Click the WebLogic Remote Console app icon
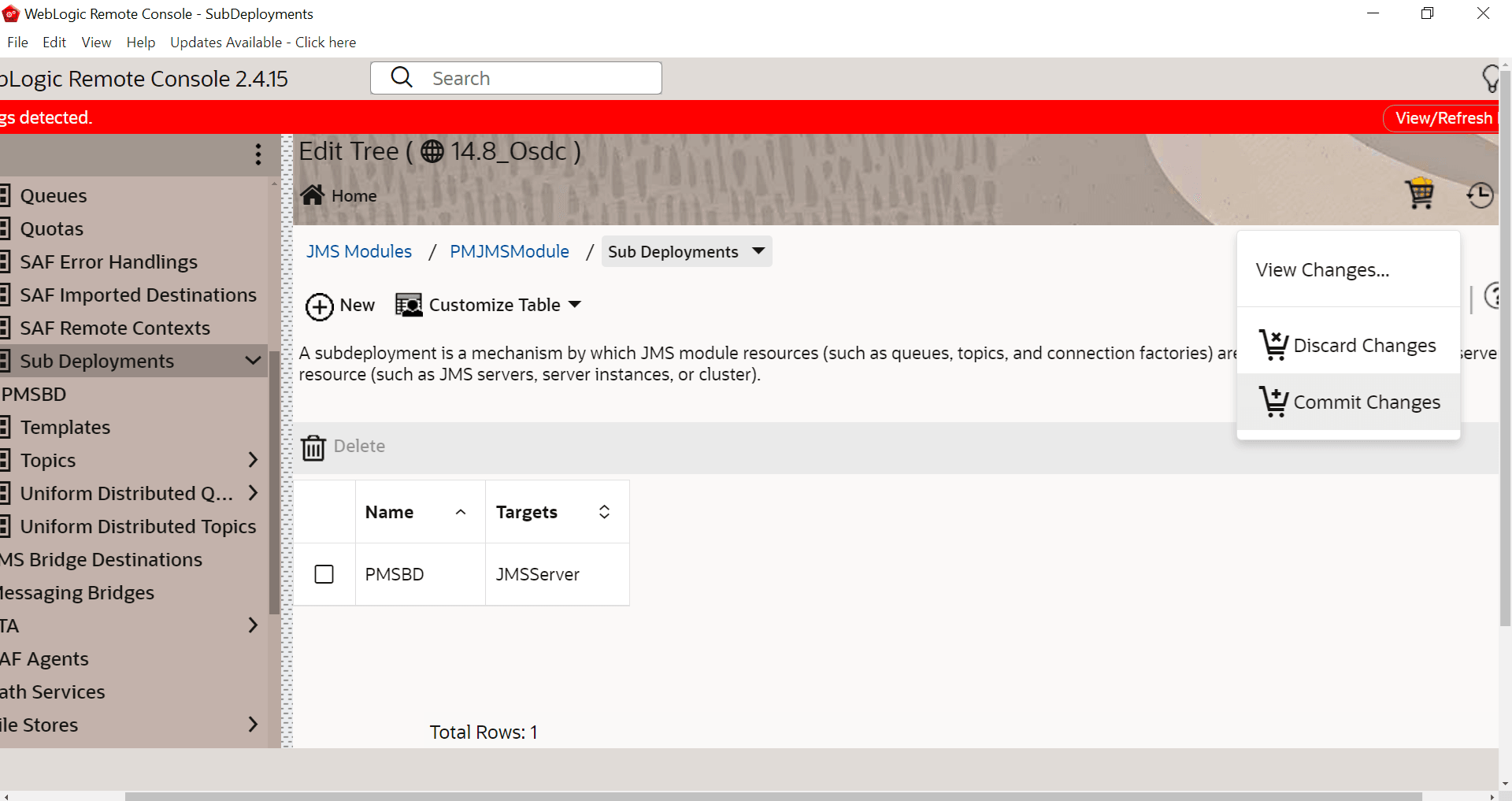Image resolution: width=1512 pixels, height=801 pixels. click(x=11, y=13)
